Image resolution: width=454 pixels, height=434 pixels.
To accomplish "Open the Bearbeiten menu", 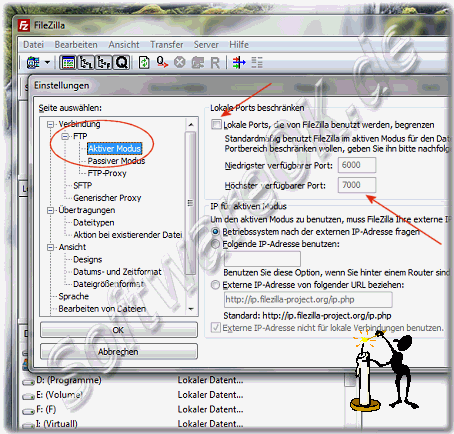I will point(76,45).
